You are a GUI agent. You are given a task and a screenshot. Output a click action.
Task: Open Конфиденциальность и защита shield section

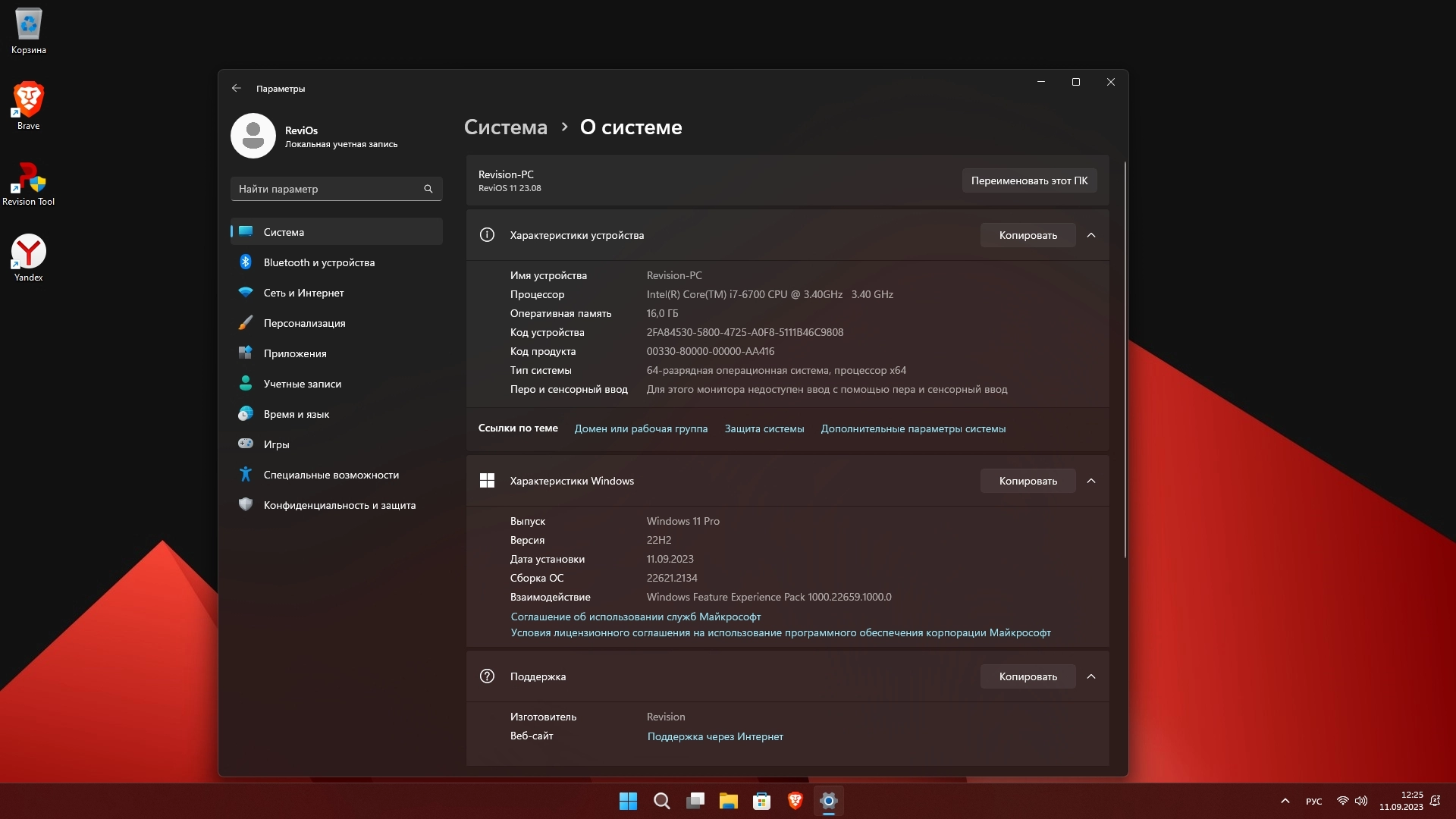point(339,505)
